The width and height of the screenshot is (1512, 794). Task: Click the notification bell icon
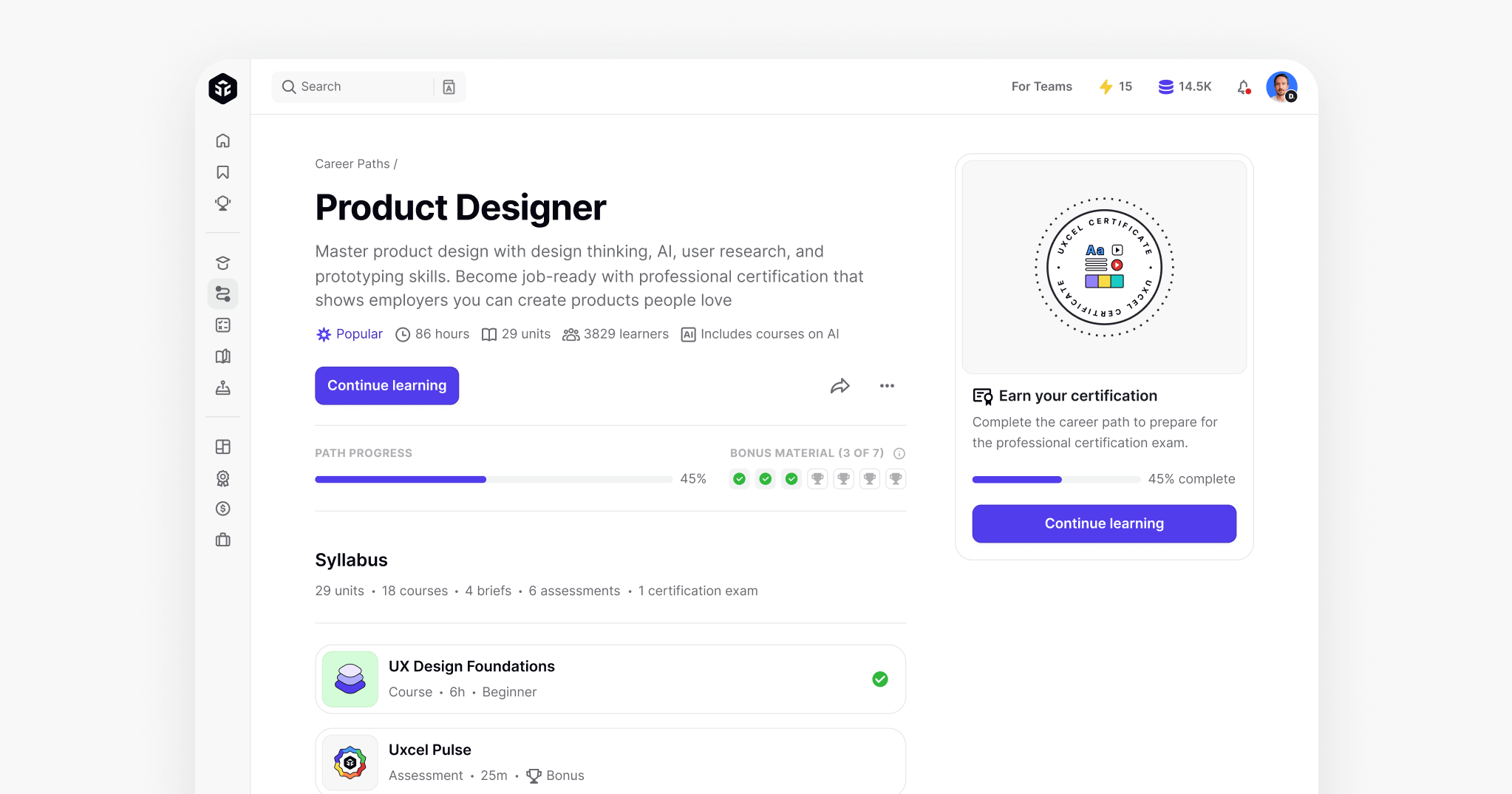click(x=1243, y=87)
